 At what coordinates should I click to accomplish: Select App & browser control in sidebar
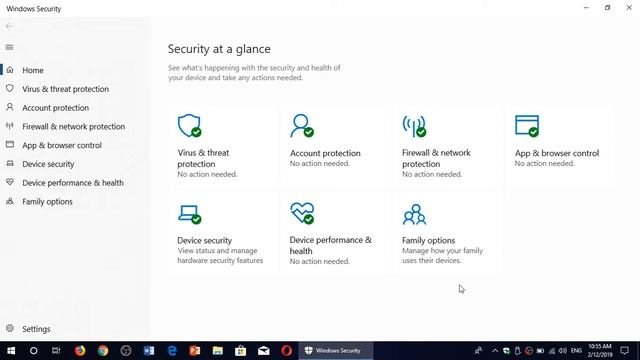point(62,145)
